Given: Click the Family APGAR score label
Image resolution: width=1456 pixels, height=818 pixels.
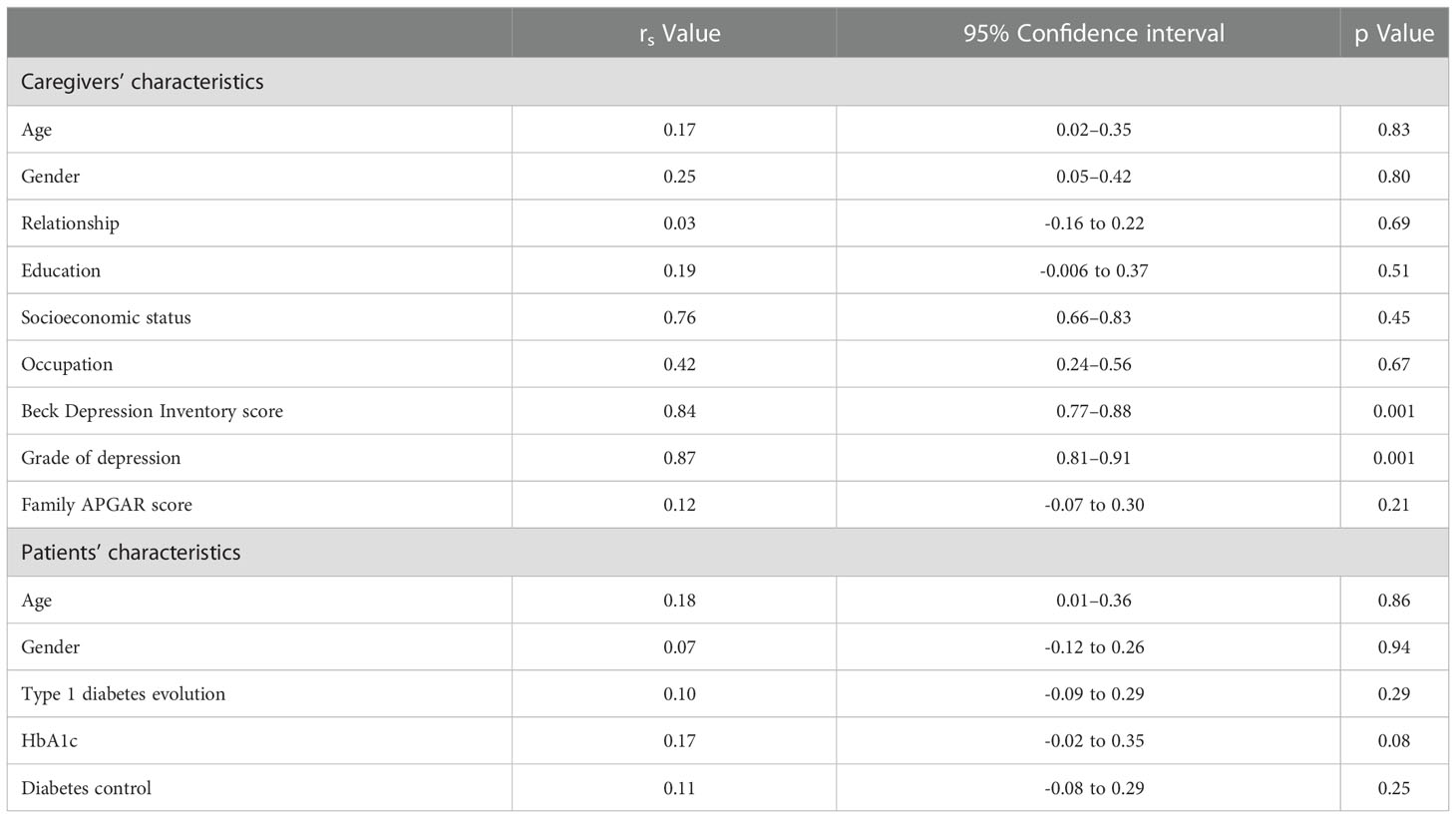Looking at the screenshot, I should [107, 505].
